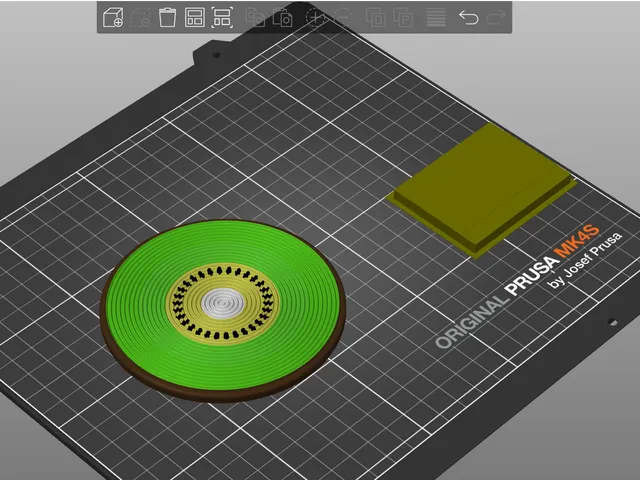Click the greyed Delete selected object icon

140,18
